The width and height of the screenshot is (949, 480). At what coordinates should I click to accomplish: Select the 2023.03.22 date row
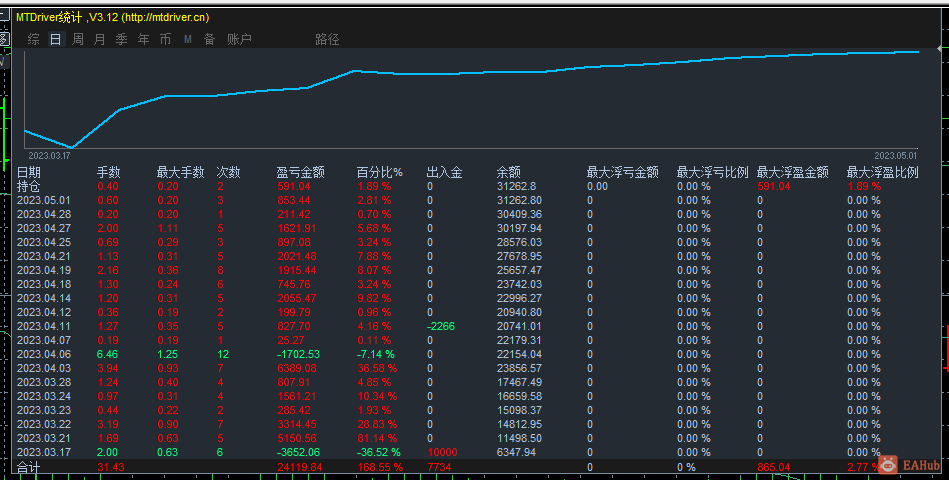(44, 424)
